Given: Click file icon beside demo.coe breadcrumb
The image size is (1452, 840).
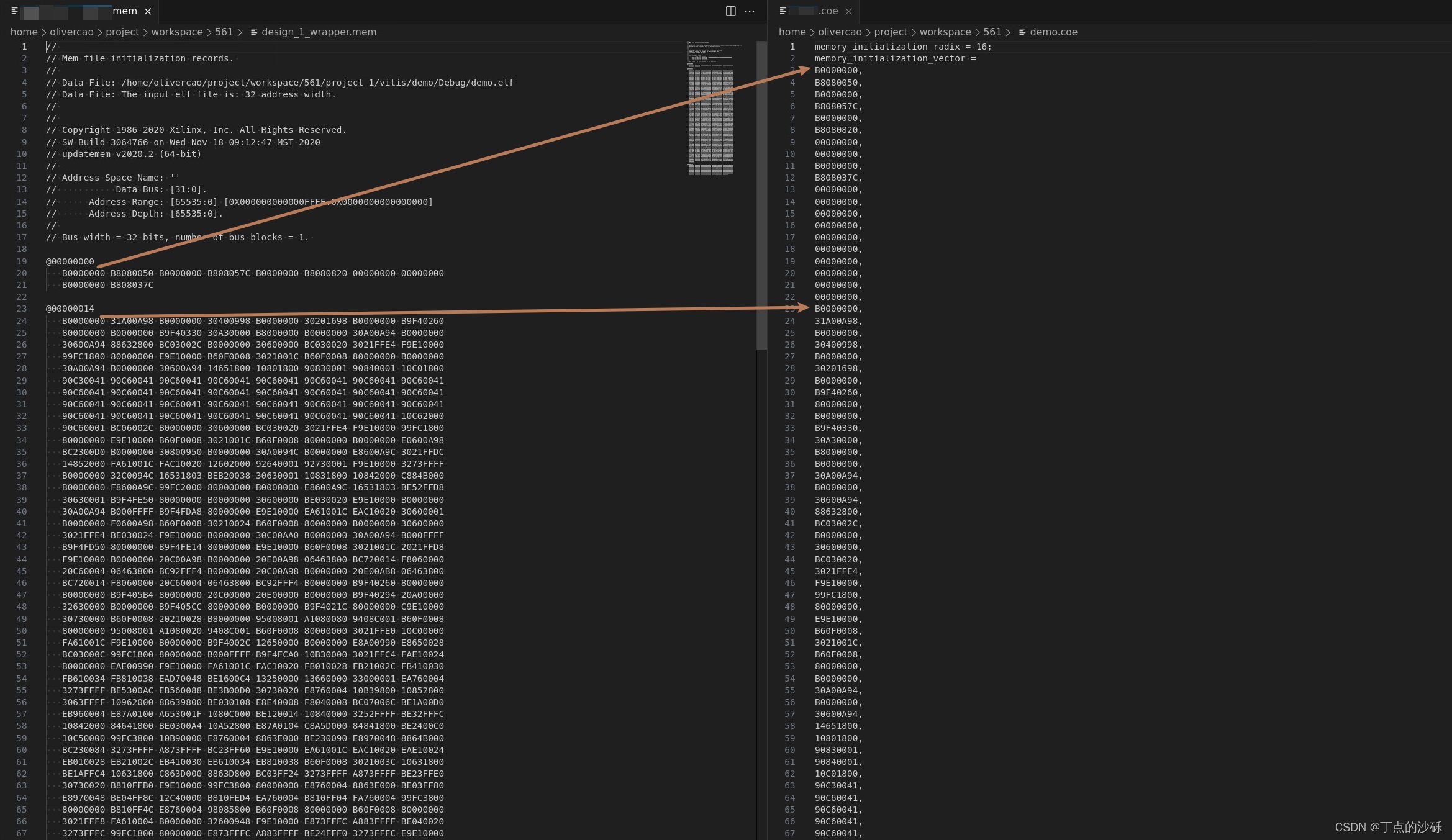Looking at the screenshot, I should point(1022,32).
